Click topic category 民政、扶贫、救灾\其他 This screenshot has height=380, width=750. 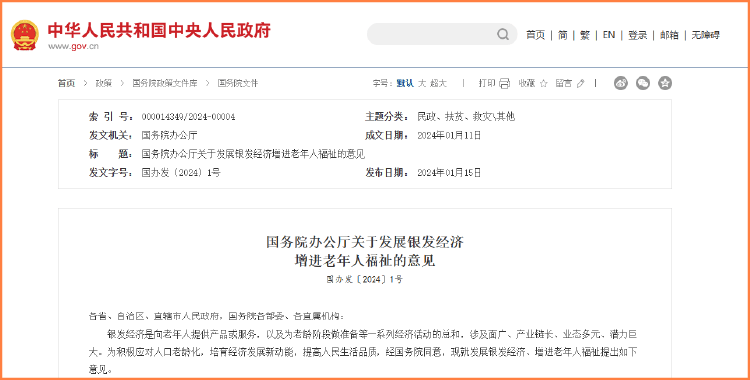click(x=466, y=117)
